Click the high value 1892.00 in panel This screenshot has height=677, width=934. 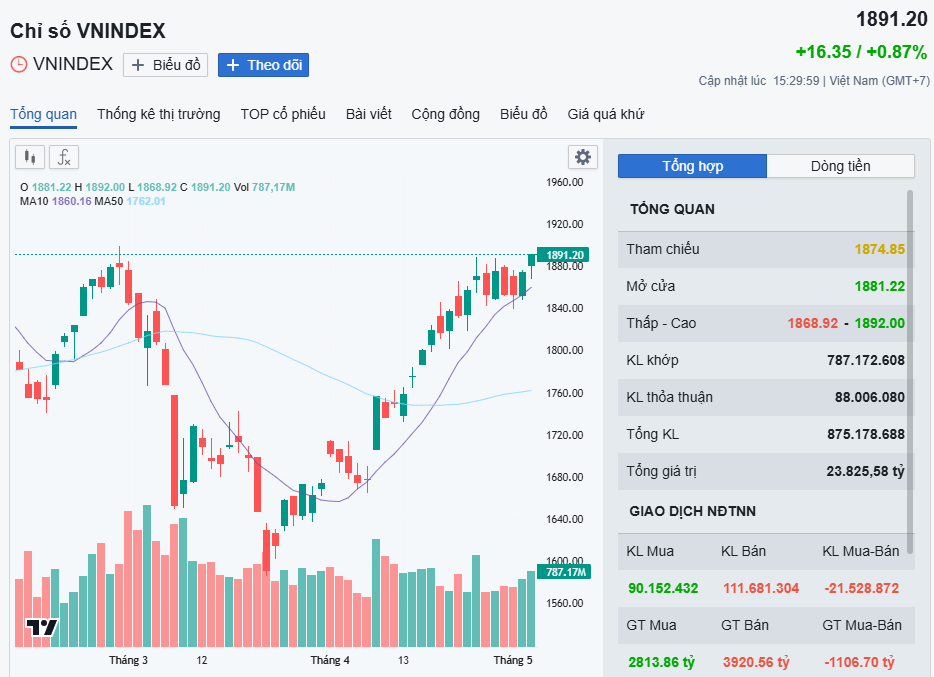pyautogui.click(x=880, y=323)
